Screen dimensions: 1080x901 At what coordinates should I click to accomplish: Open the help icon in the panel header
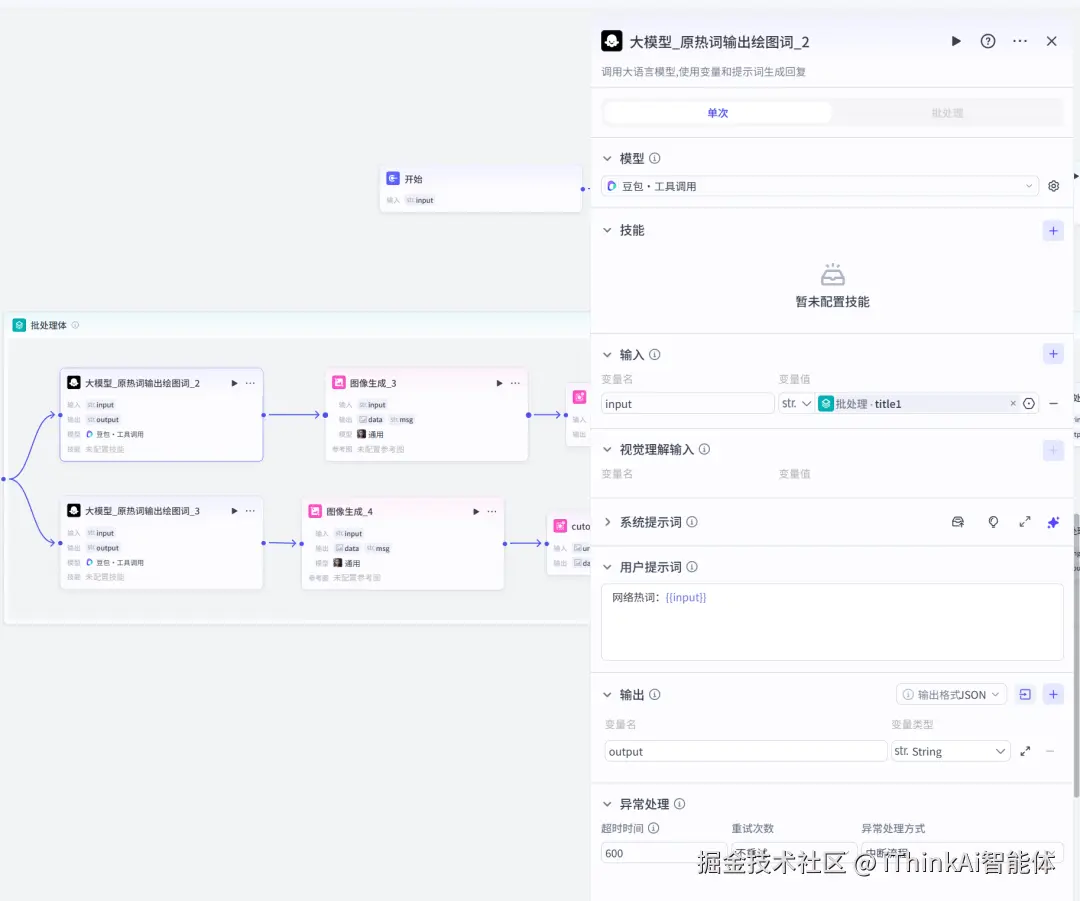[x=988, y=41]
